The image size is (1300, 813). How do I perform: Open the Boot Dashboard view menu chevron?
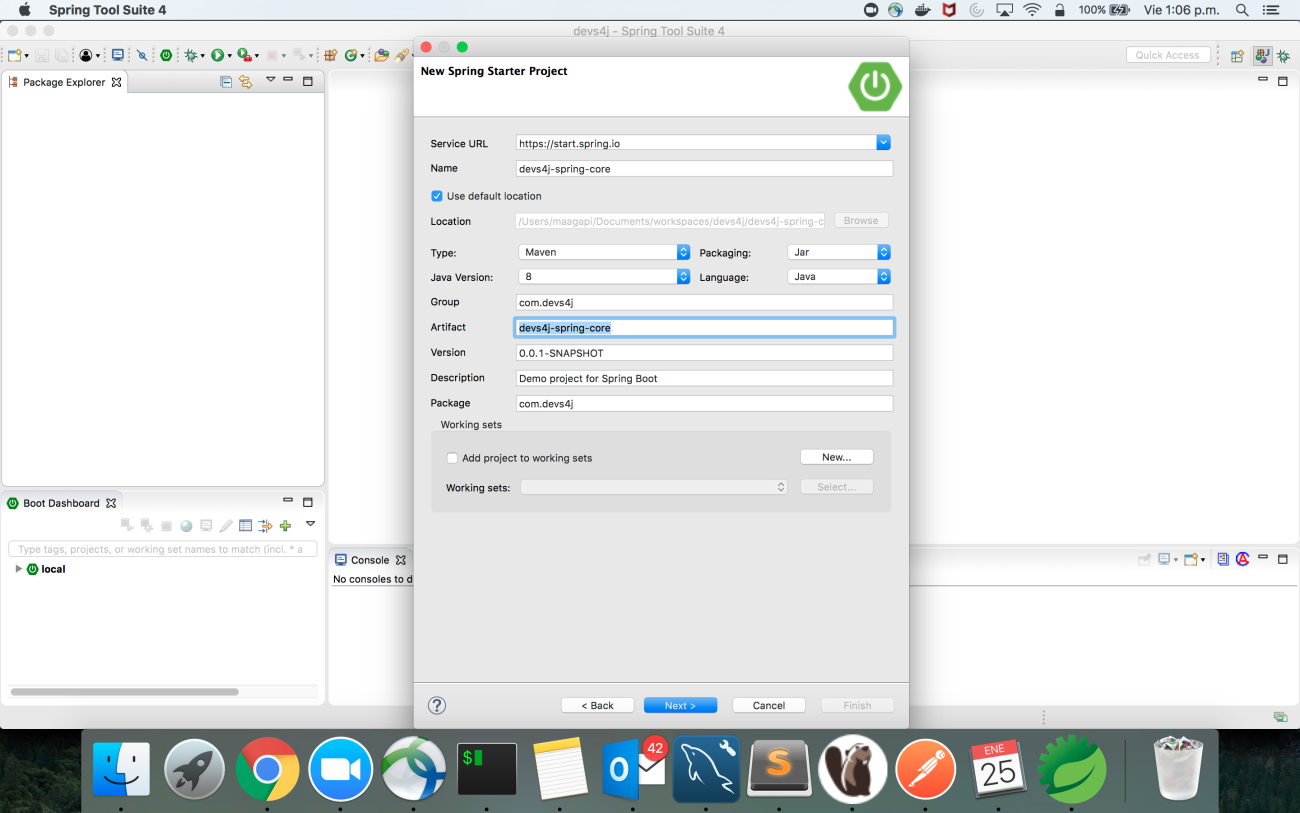click(310, 524)
